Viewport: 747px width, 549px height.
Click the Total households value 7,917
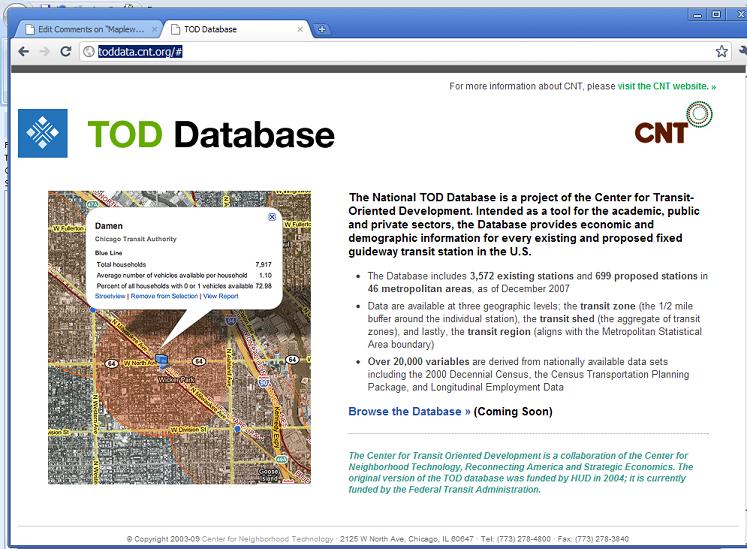click(x=263, y=264)
